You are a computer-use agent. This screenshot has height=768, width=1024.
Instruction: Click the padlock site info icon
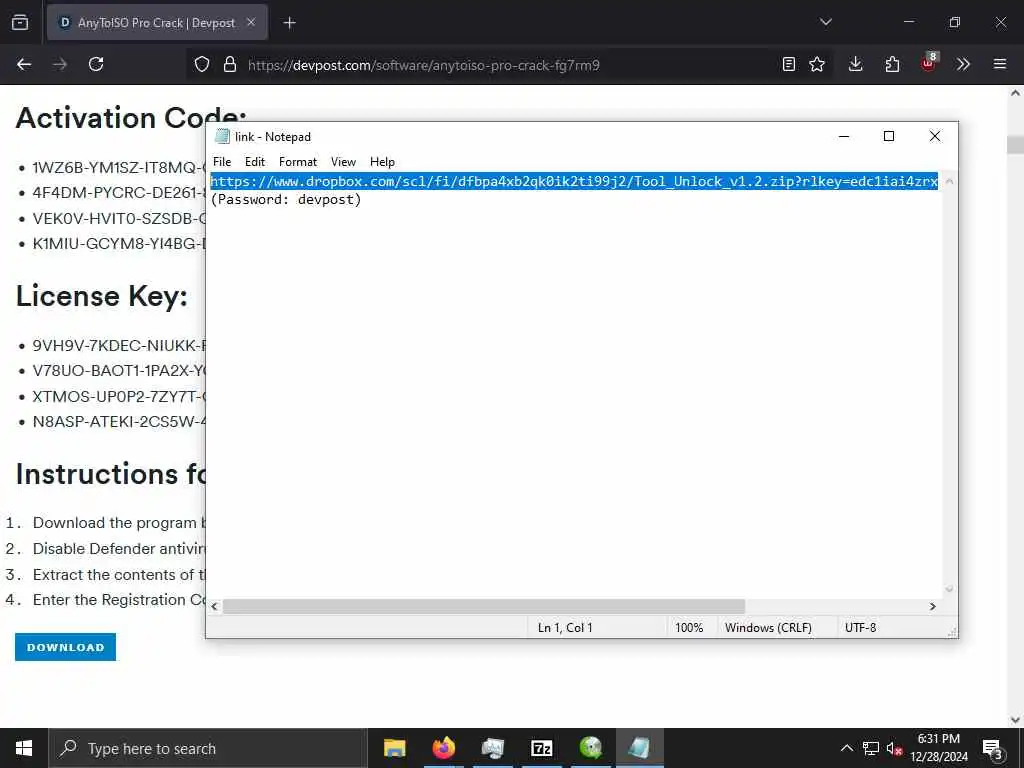[229, 64]
